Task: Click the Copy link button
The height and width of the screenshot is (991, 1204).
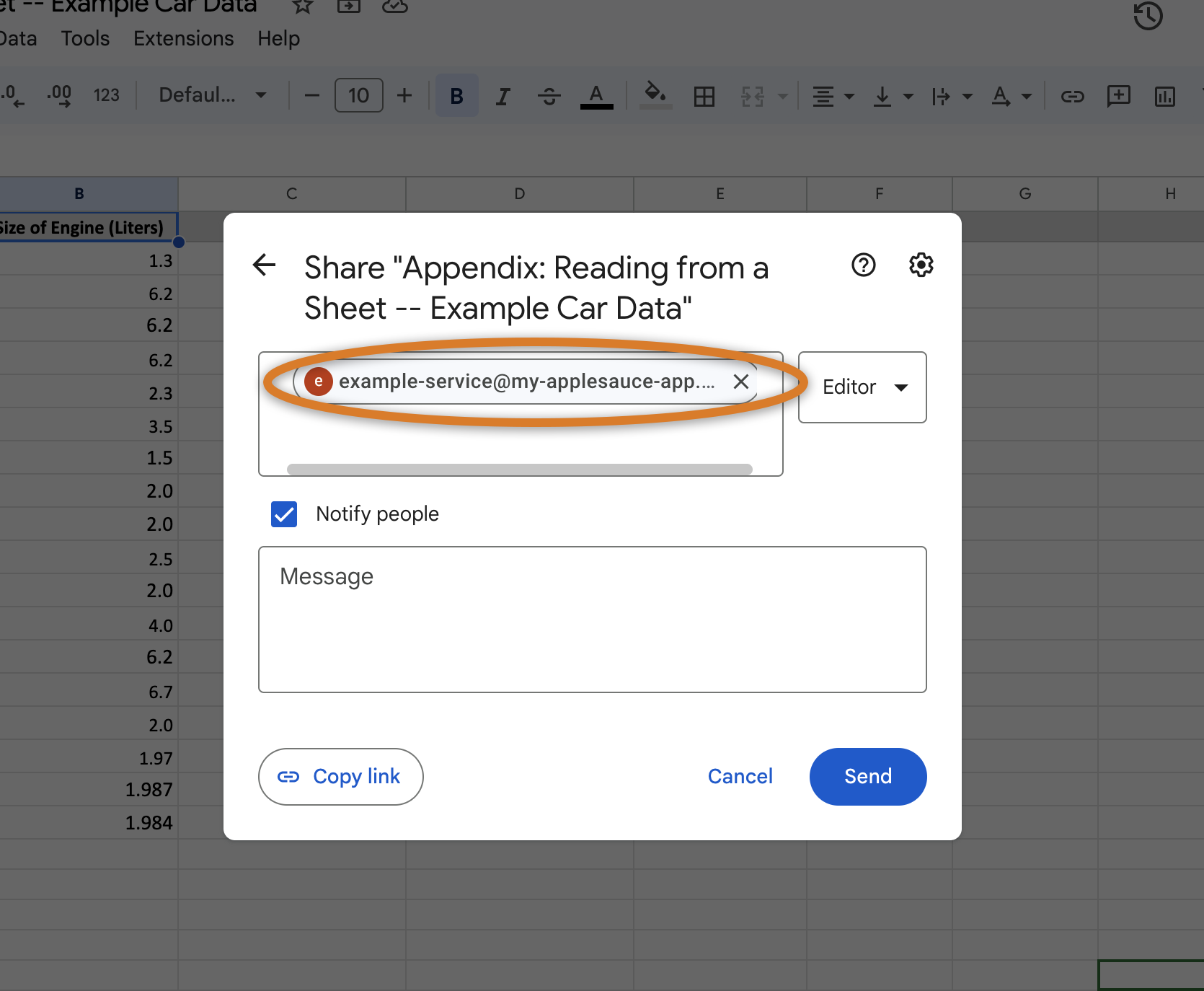Action: [340, 777]
